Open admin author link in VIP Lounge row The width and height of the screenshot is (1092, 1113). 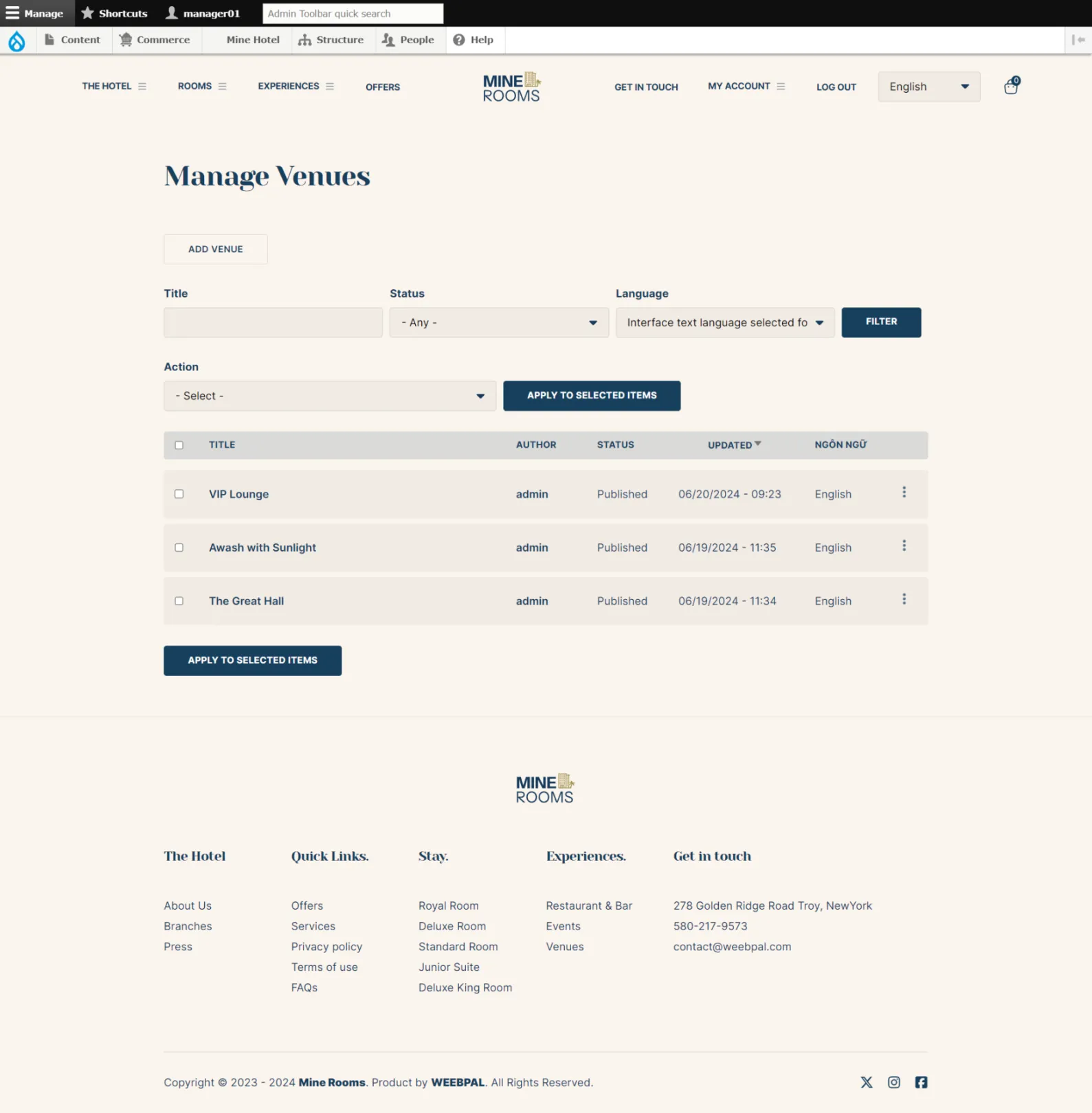532,494
